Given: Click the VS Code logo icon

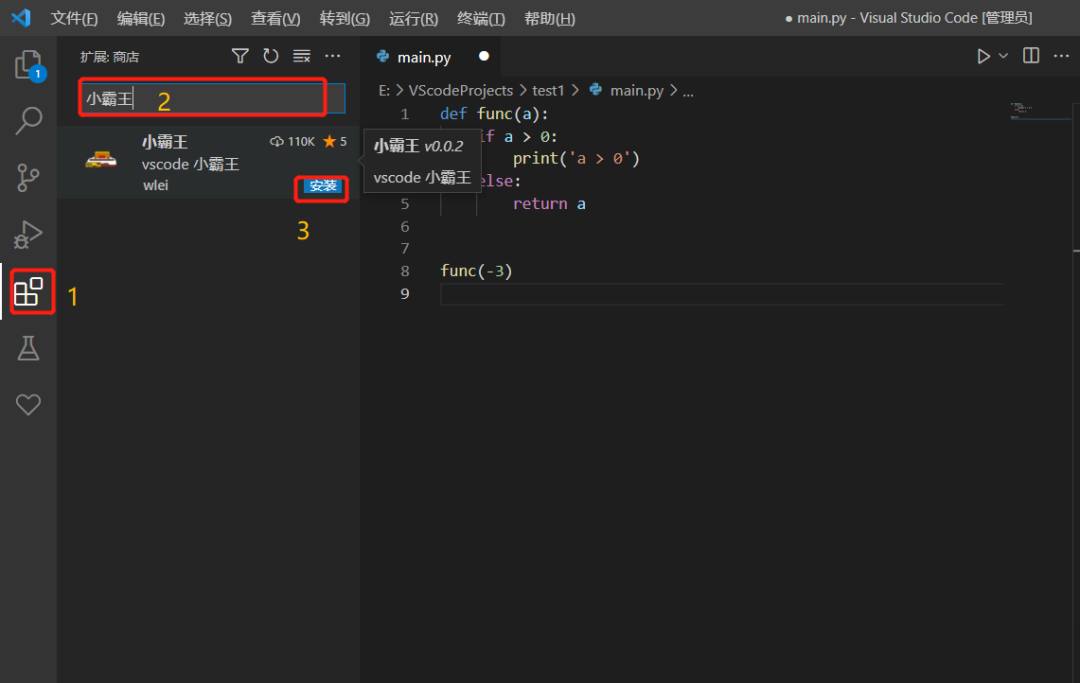Looking at the screenshot, I should (x=21, y=18).
